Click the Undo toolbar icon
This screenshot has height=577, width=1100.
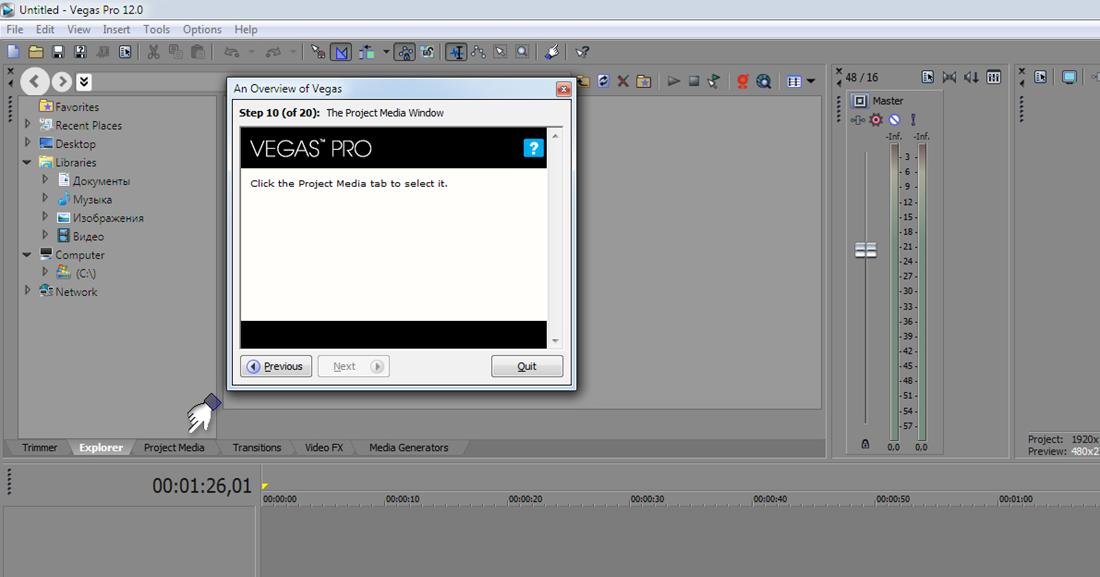coord(231,52)
